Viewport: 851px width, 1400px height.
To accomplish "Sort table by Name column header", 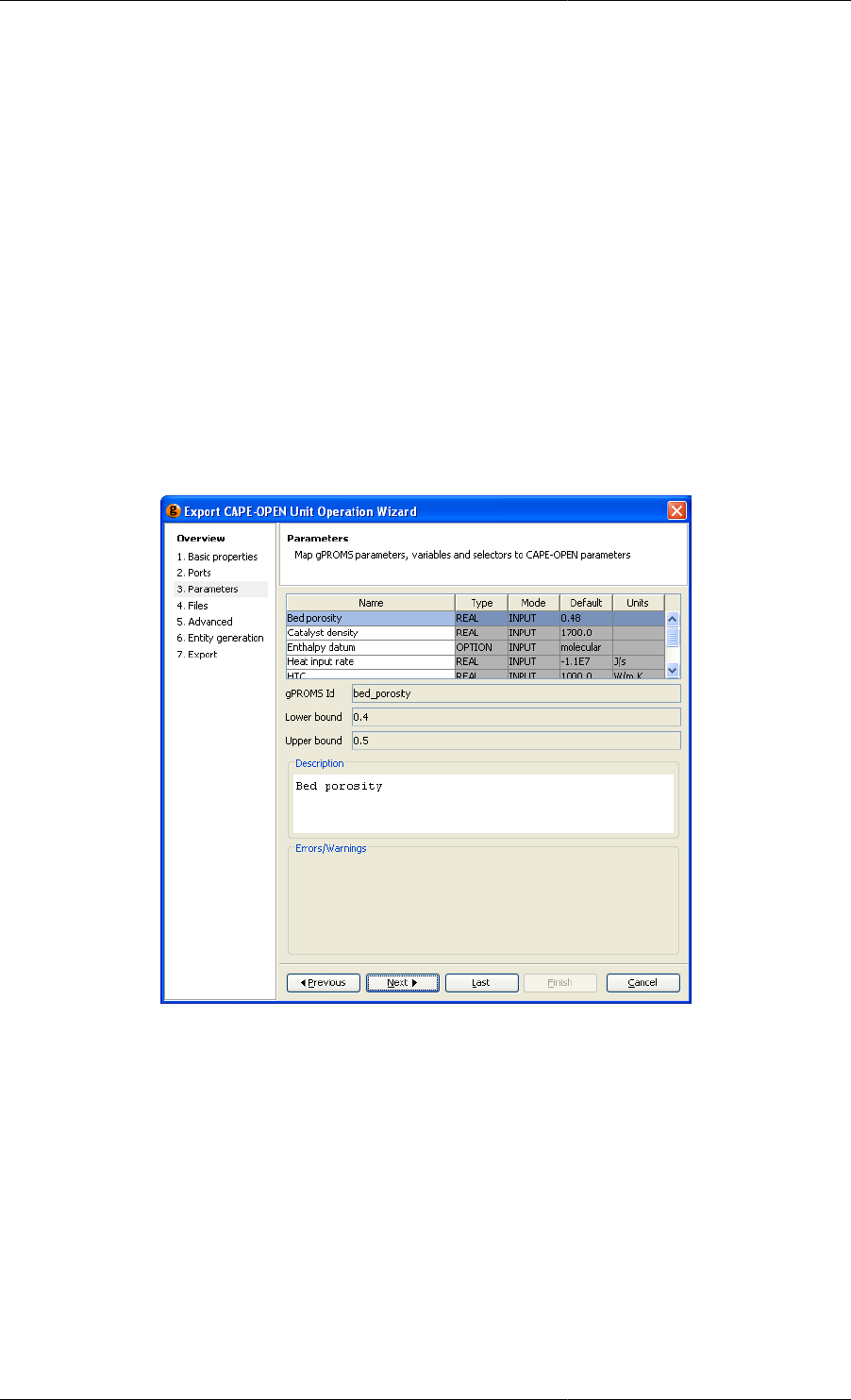I will tap(371, 603).
